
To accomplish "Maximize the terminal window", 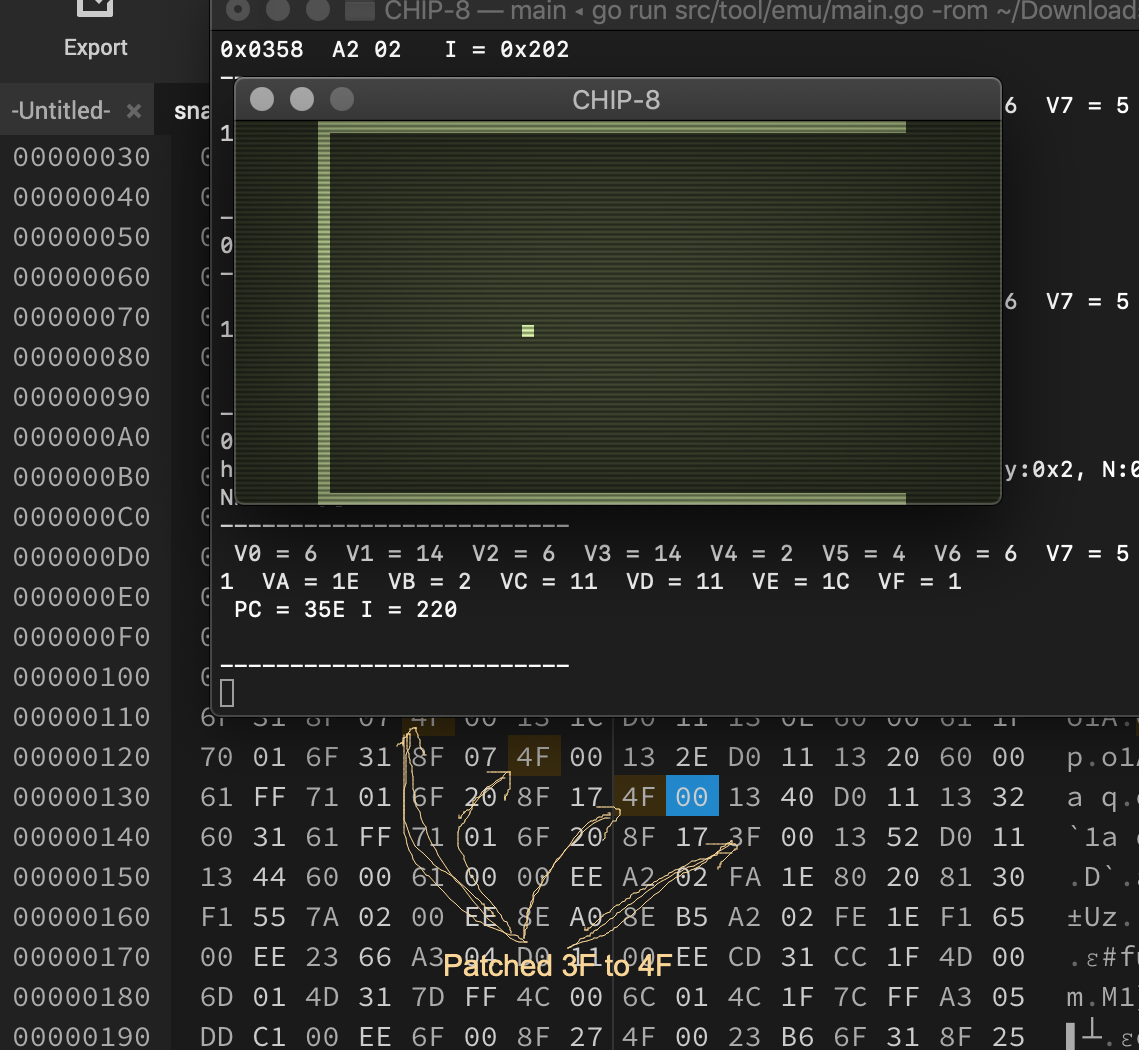I will [318, 11].
